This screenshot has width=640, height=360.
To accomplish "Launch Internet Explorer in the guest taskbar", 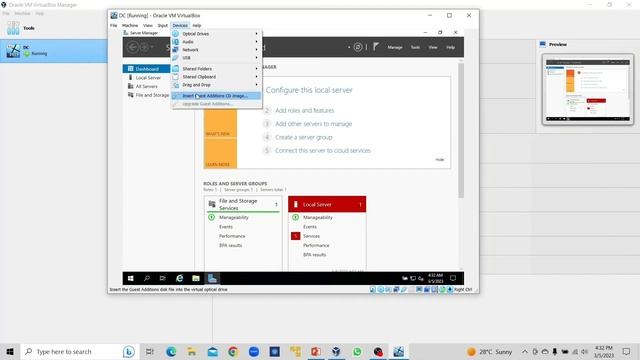I will point(179,278).
